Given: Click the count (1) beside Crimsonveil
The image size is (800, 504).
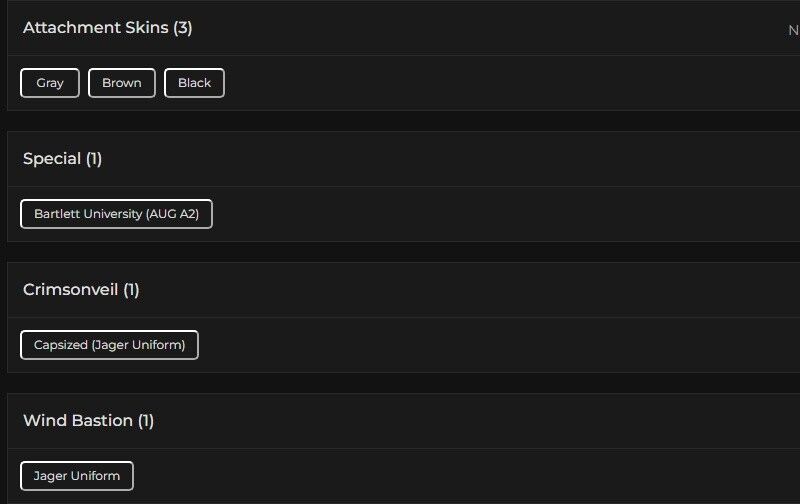Looking at the screenshot, I should tap(131, 290).
